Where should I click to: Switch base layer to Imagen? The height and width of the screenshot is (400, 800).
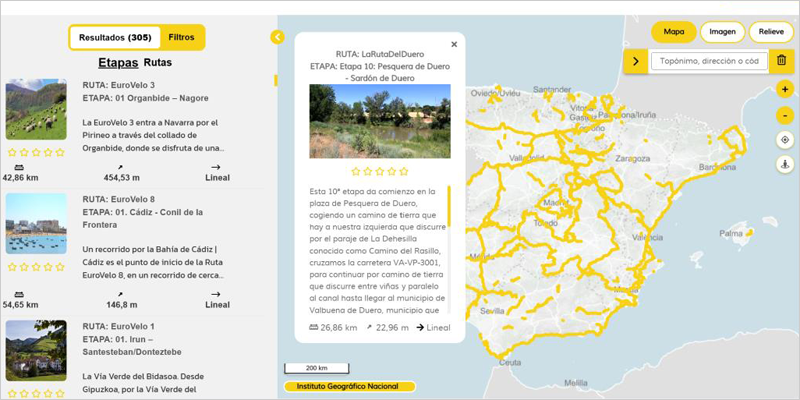point(722,32)
